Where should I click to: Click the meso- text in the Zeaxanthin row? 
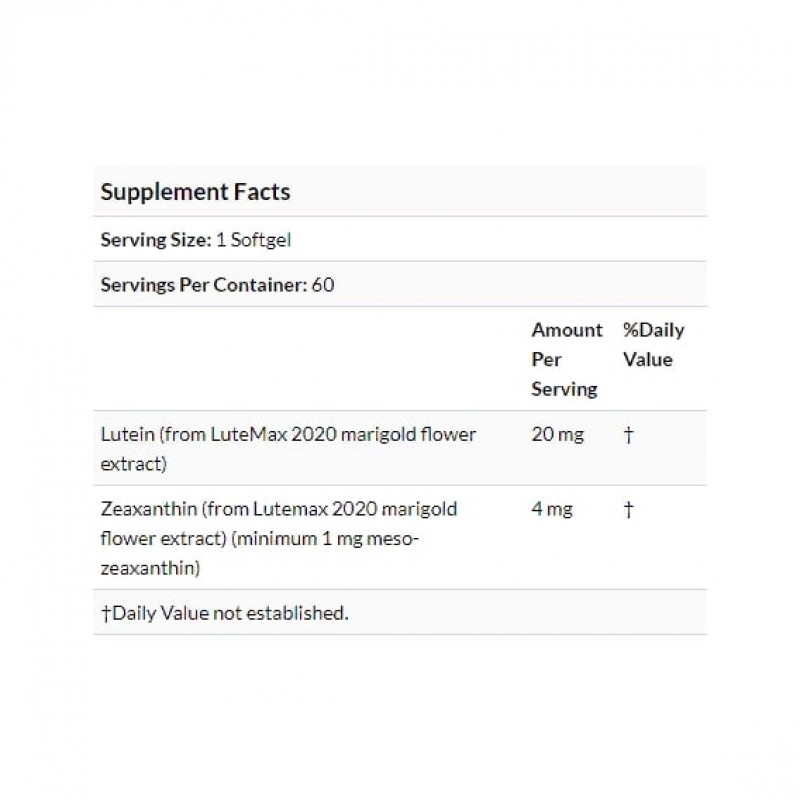(405, 539)
